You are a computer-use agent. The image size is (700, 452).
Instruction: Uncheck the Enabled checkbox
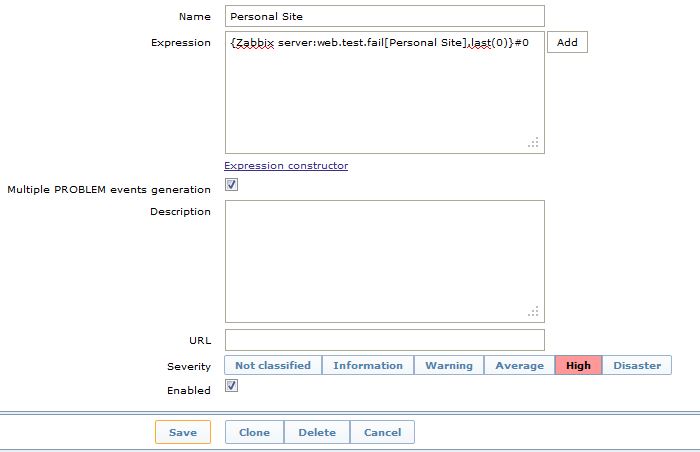tap(231, 386)
